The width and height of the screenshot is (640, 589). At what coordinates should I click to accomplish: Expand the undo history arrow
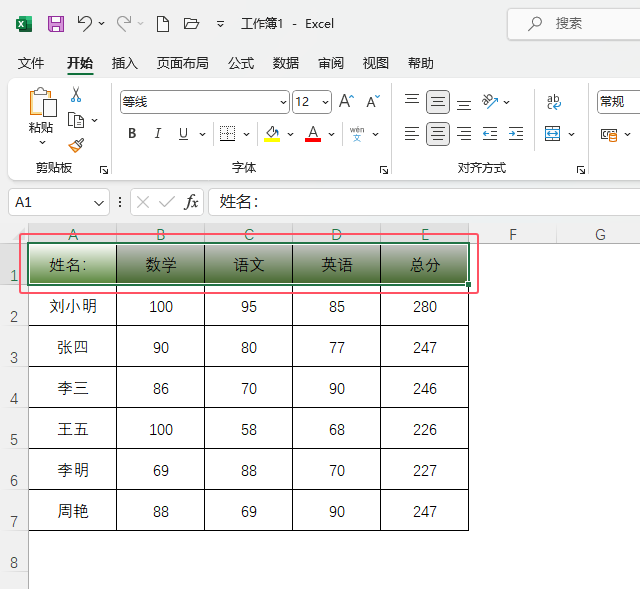[102, 24]
